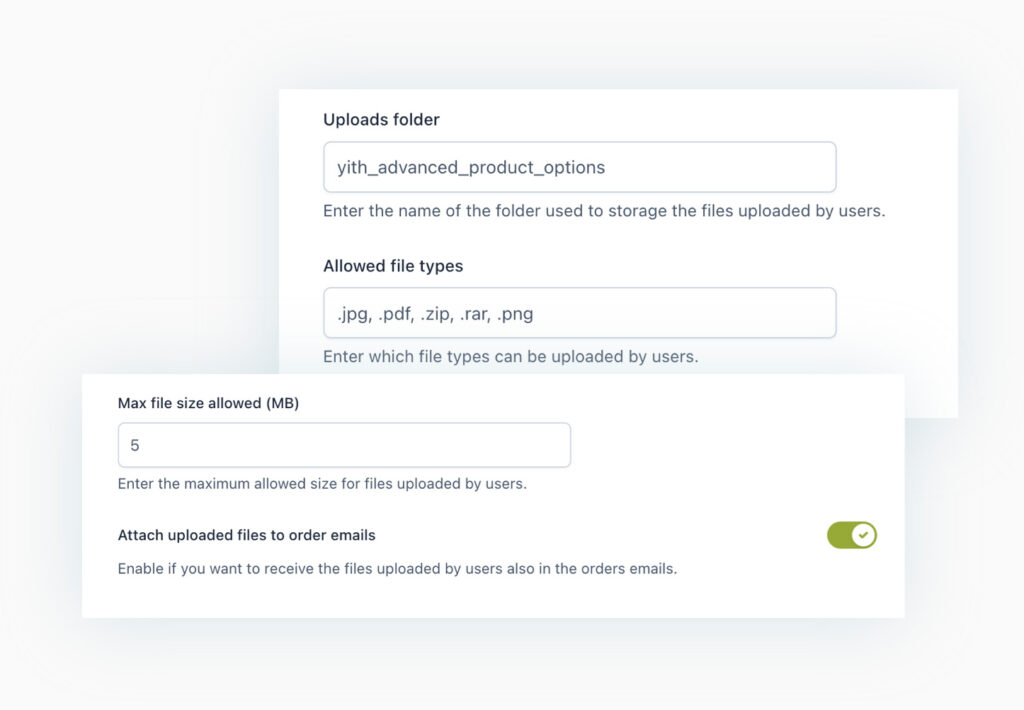Image resolution: width=1024 pixels, height=710 pixels.
Task: Click the upper settings panel background
Action: 900,130
